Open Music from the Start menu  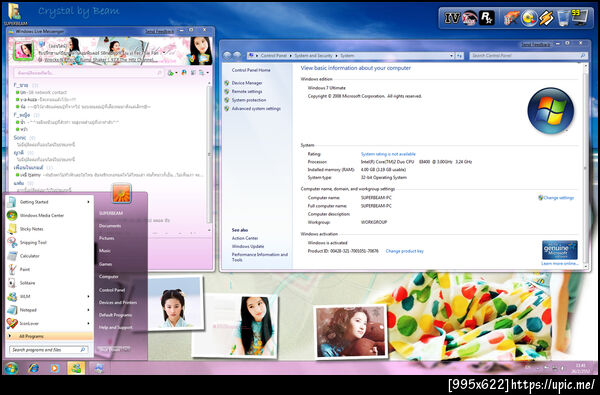(104, 251)
